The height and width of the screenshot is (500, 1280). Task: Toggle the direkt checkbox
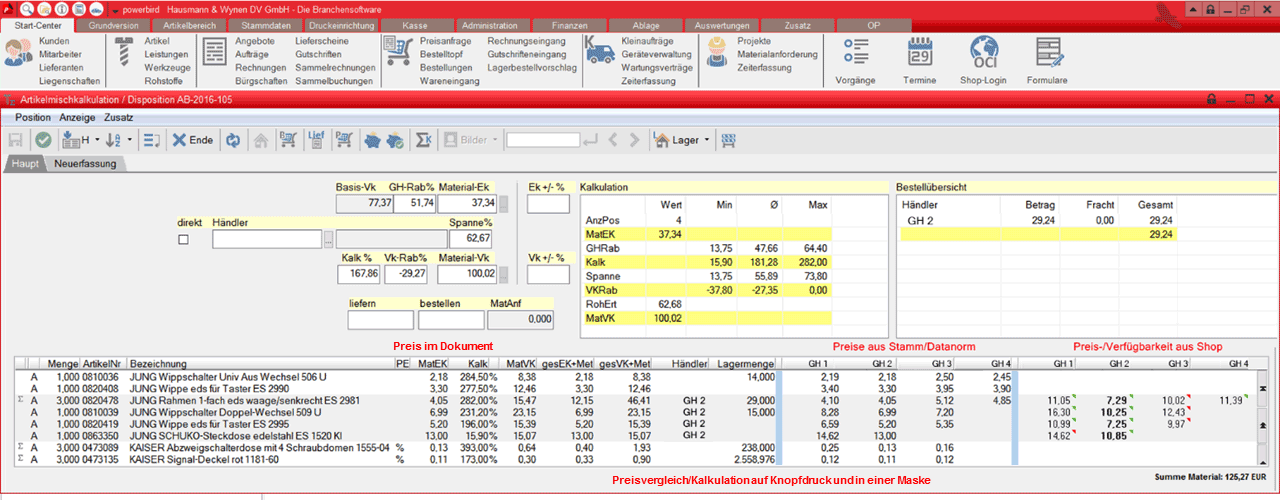(183, 239)
